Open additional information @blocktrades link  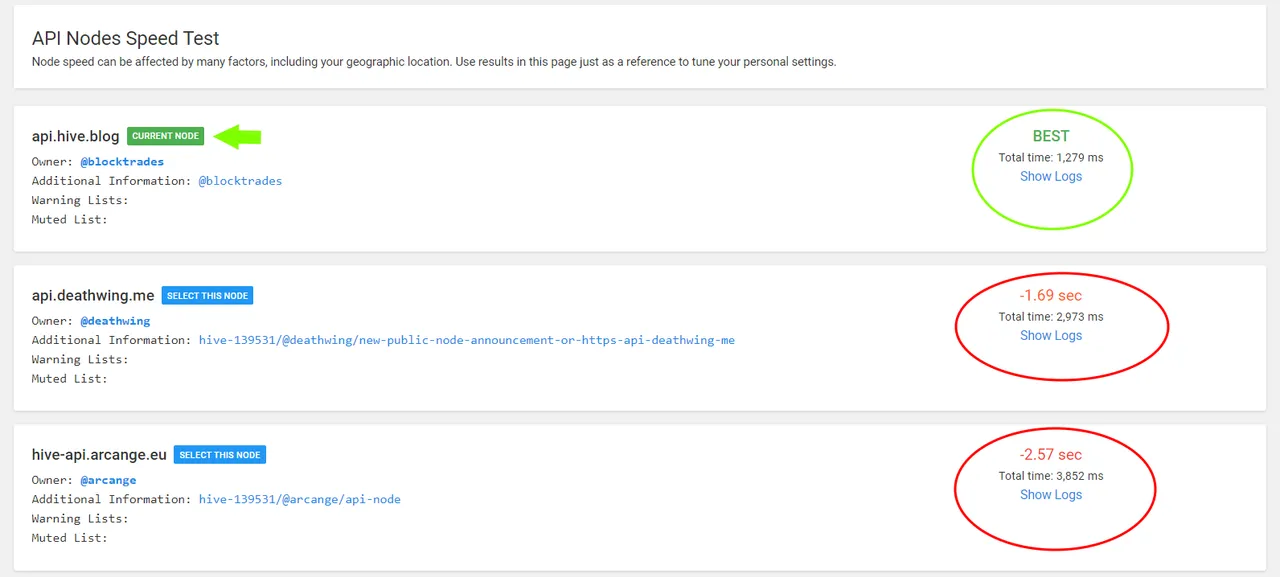coord(240,181)
